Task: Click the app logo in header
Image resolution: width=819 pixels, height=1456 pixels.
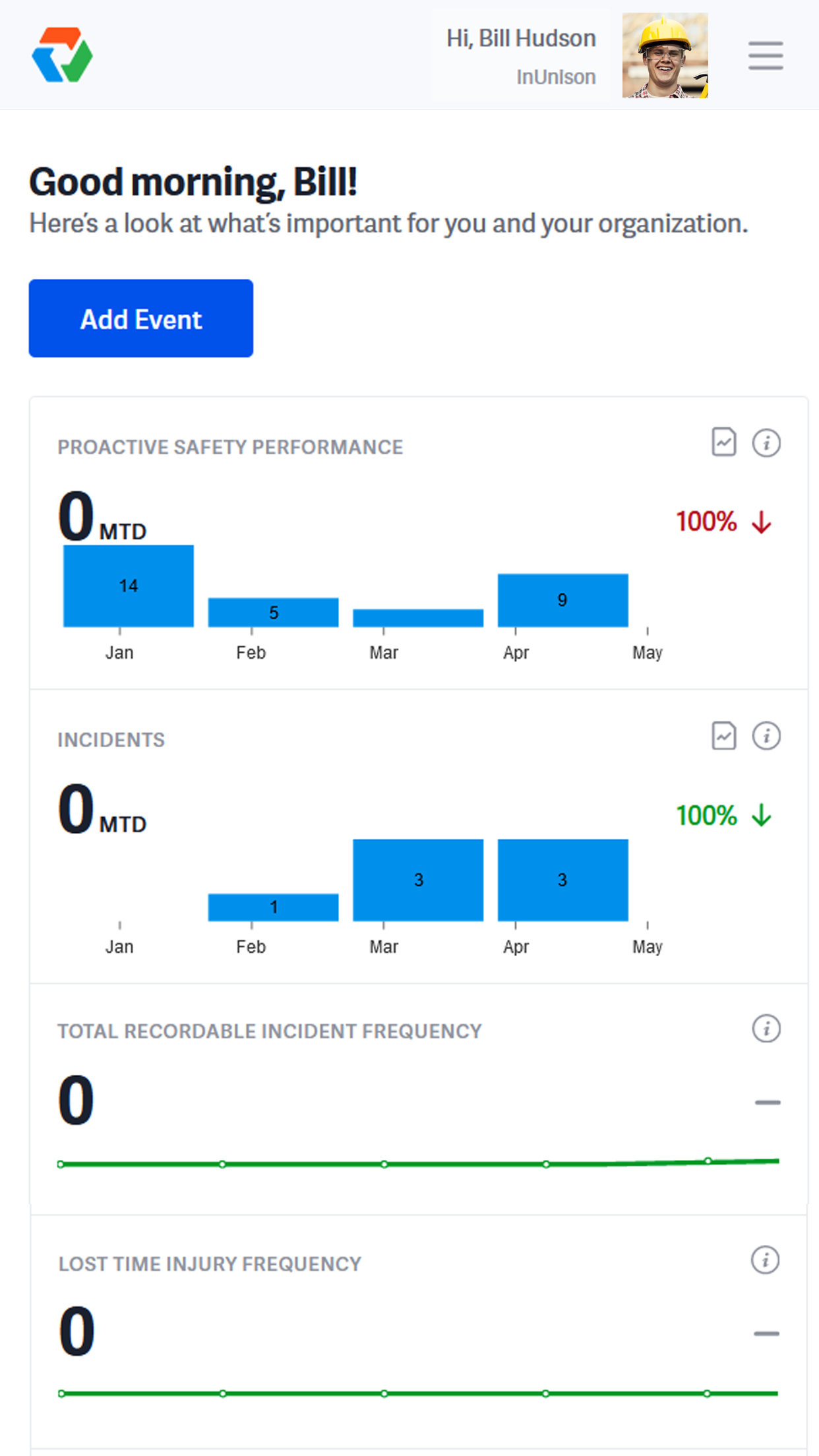Action: (62, 55)
